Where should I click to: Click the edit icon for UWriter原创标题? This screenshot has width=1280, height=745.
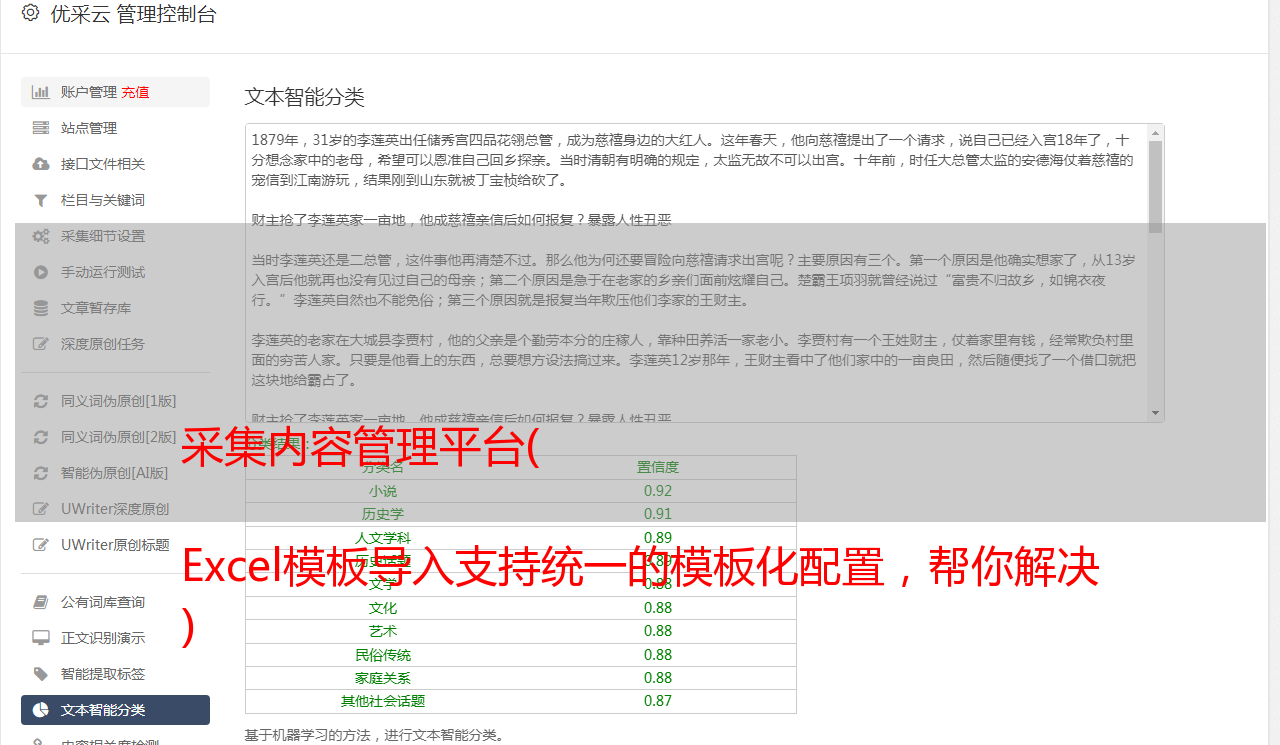click(41, 545)
